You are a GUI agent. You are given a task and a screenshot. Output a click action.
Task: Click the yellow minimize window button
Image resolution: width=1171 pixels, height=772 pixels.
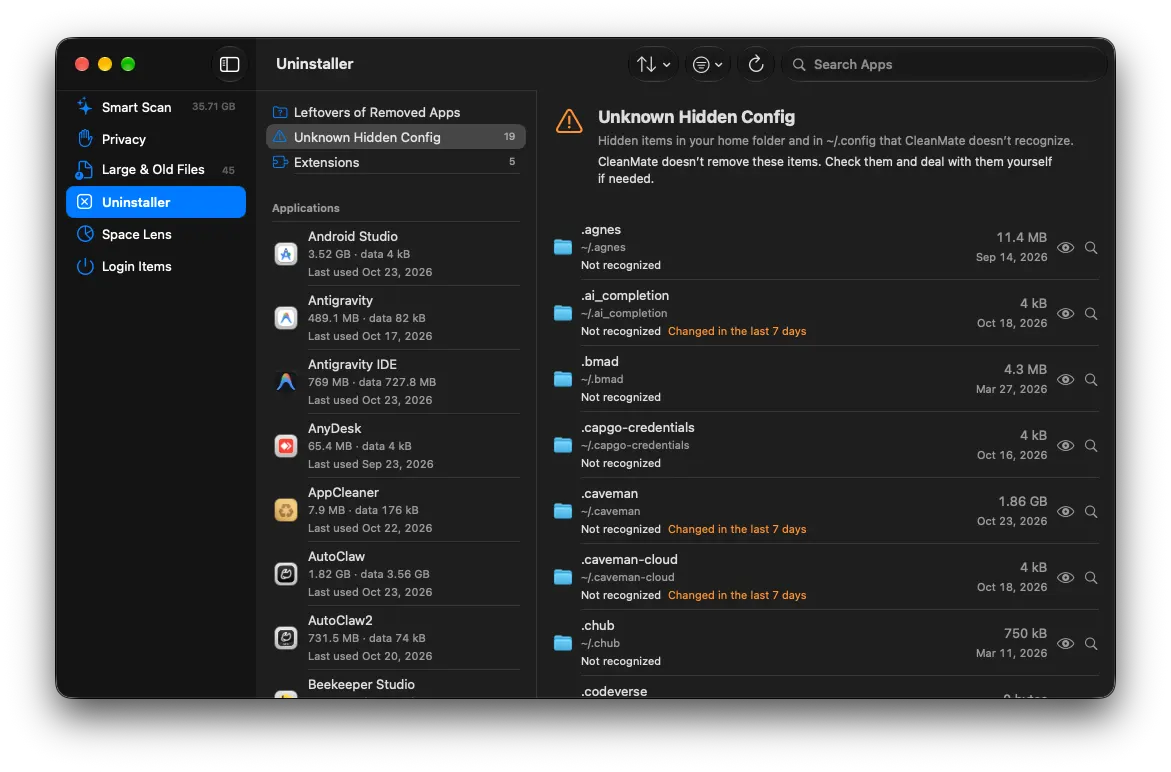coord(105,64)
